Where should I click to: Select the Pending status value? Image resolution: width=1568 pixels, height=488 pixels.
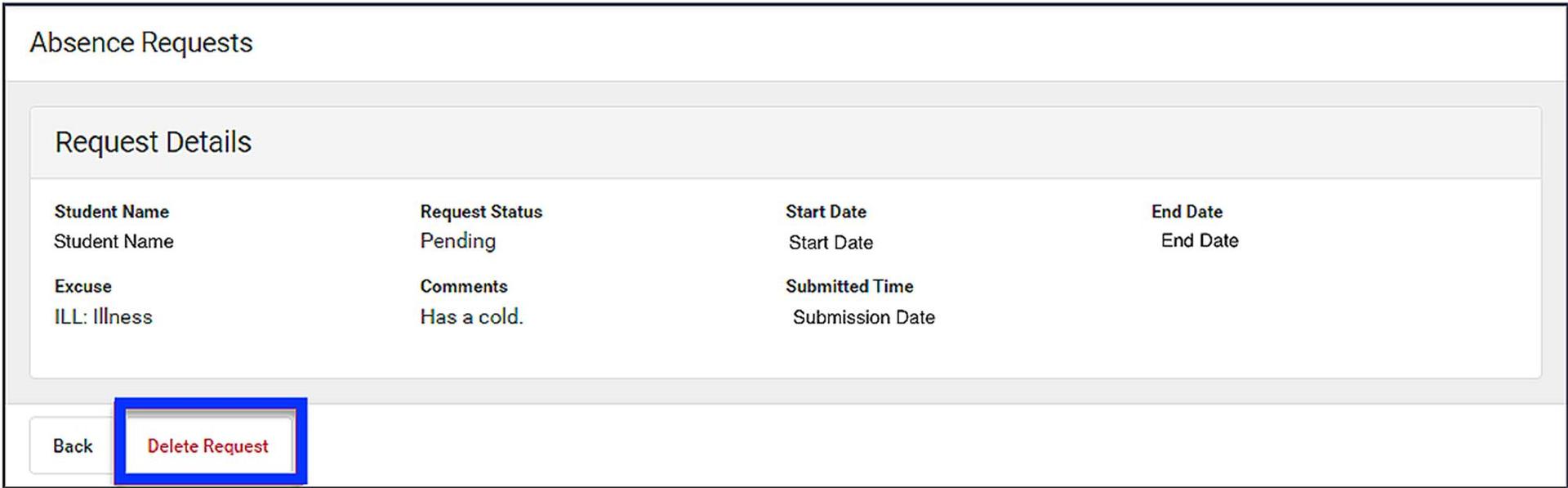[x=457, y=241]
